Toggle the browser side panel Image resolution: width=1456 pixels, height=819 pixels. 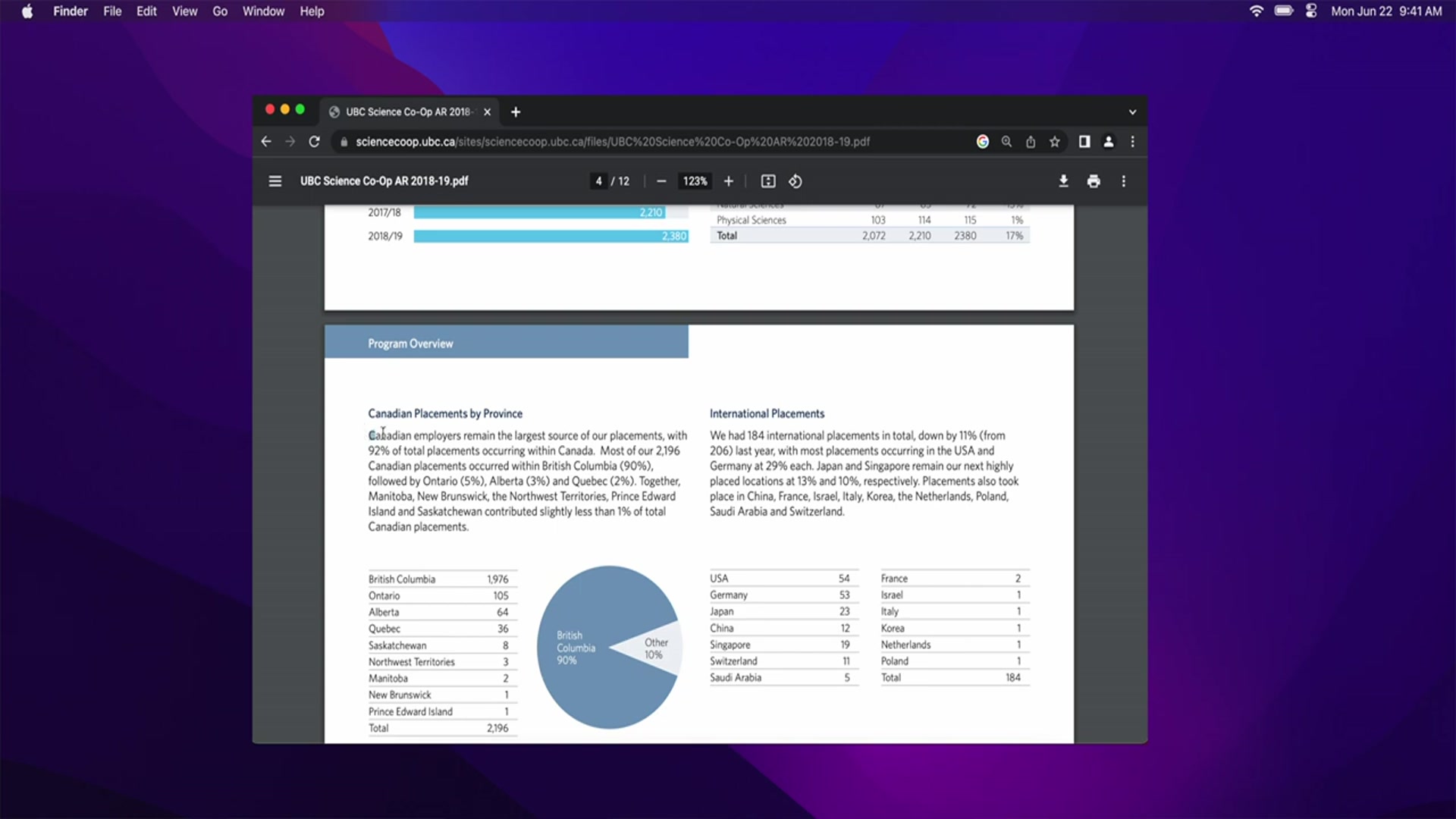point(1084,142)
